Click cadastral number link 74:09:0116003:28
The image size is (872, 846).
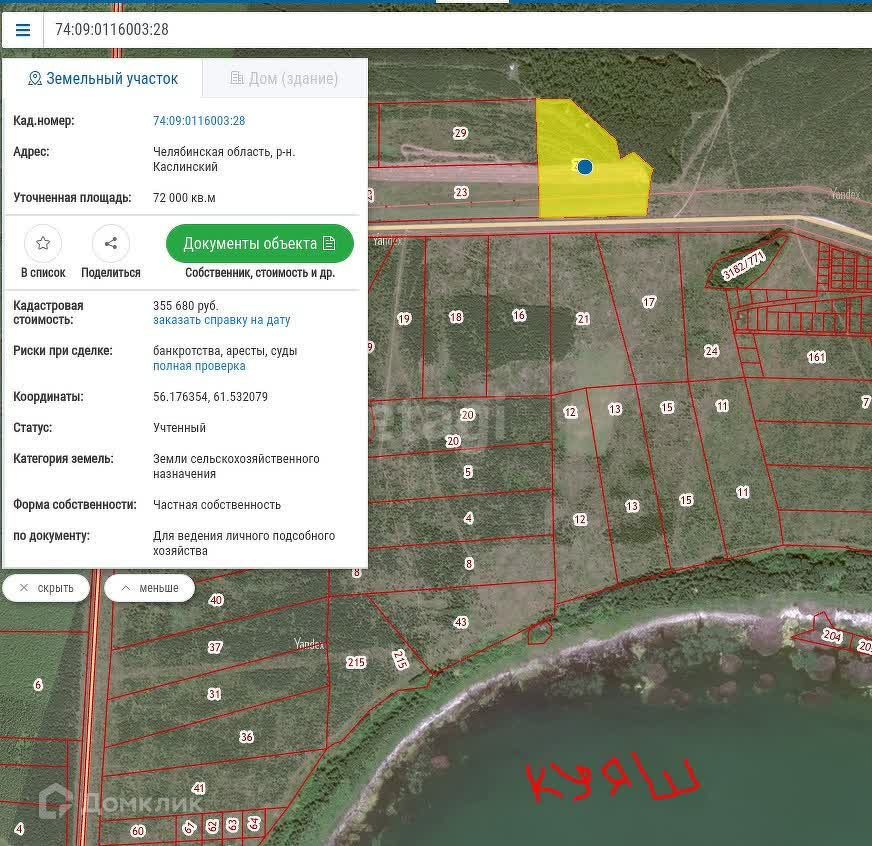tap(199, 121)
